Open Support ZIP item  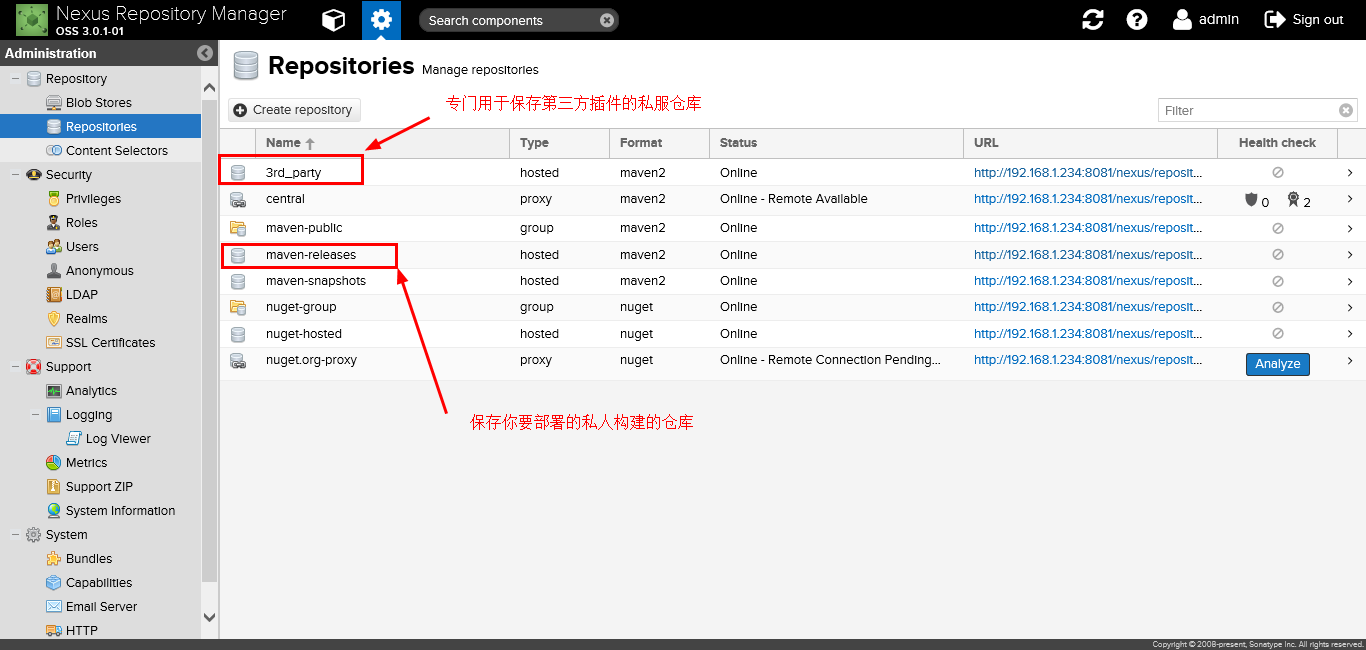99,487
